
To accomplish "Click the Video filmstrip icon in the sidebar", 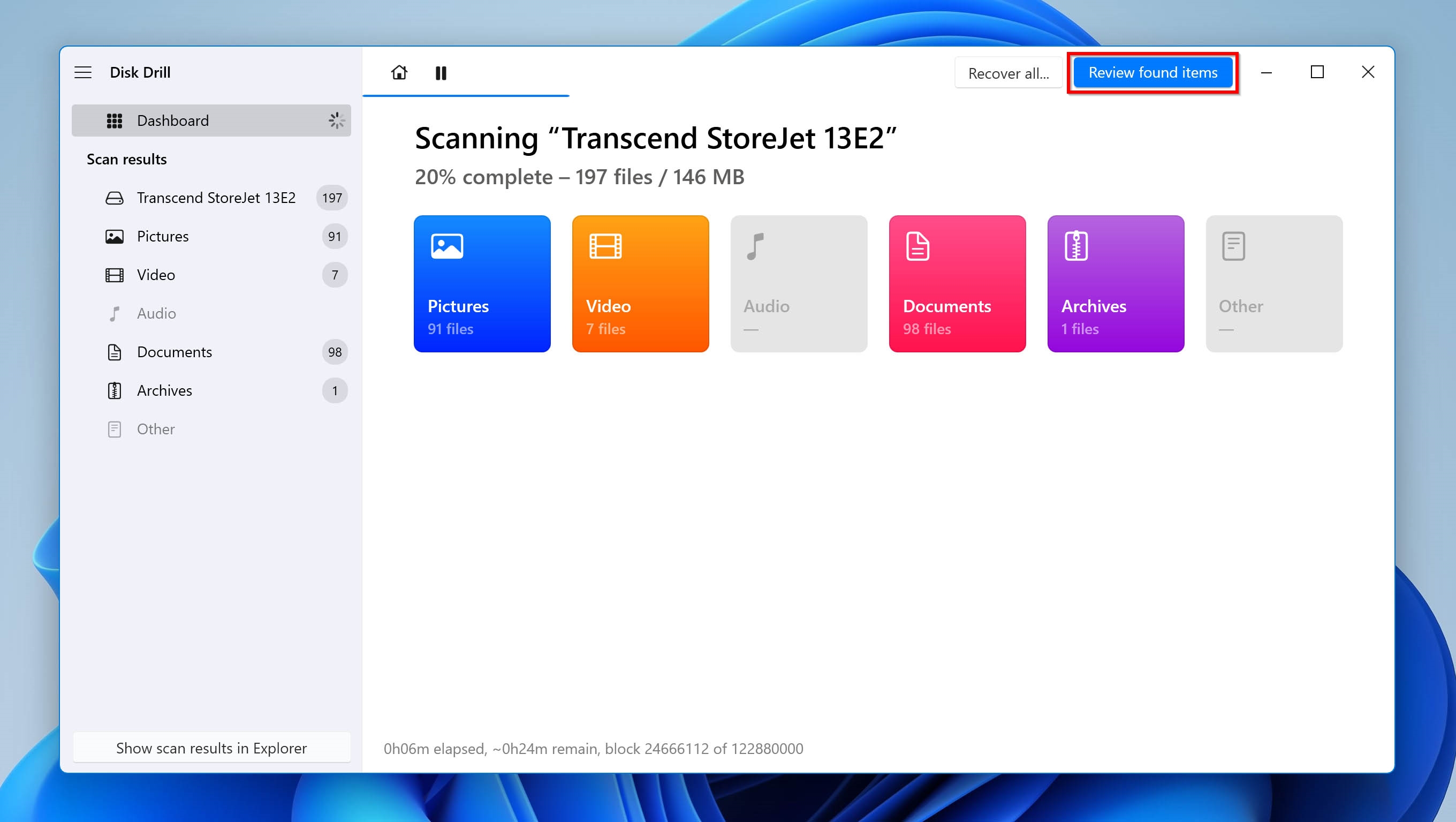I will pyautogui.click(x=115, y=275).
